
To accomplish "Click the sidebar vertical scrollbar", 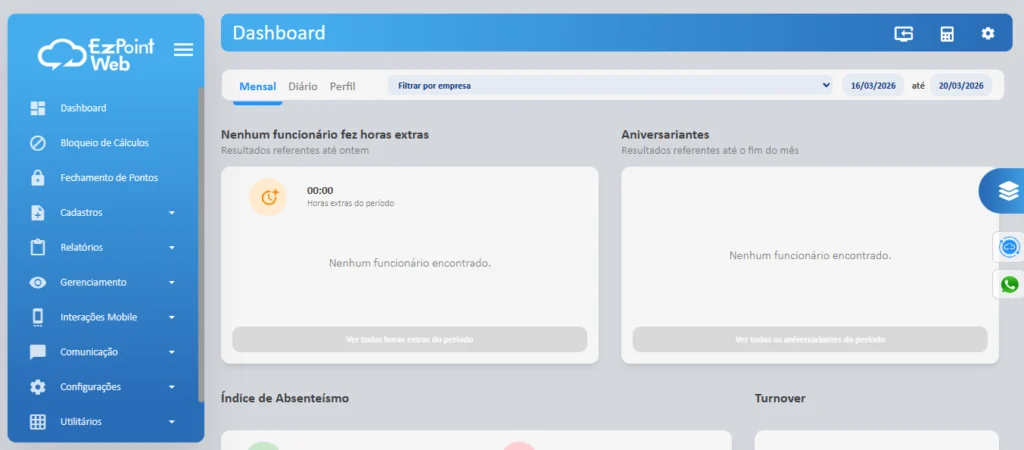I will click(201, 245).
